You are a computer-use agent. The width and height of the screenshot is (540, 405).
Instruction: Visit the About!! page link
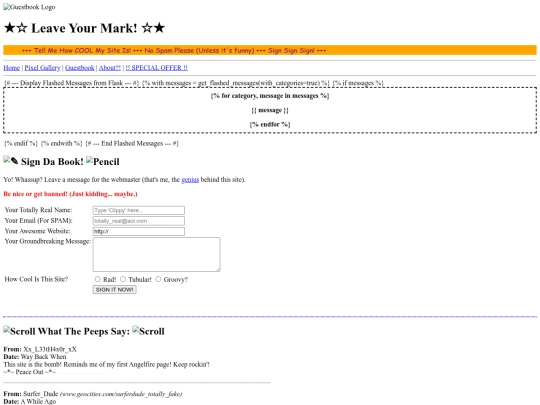tap(110, 68)
